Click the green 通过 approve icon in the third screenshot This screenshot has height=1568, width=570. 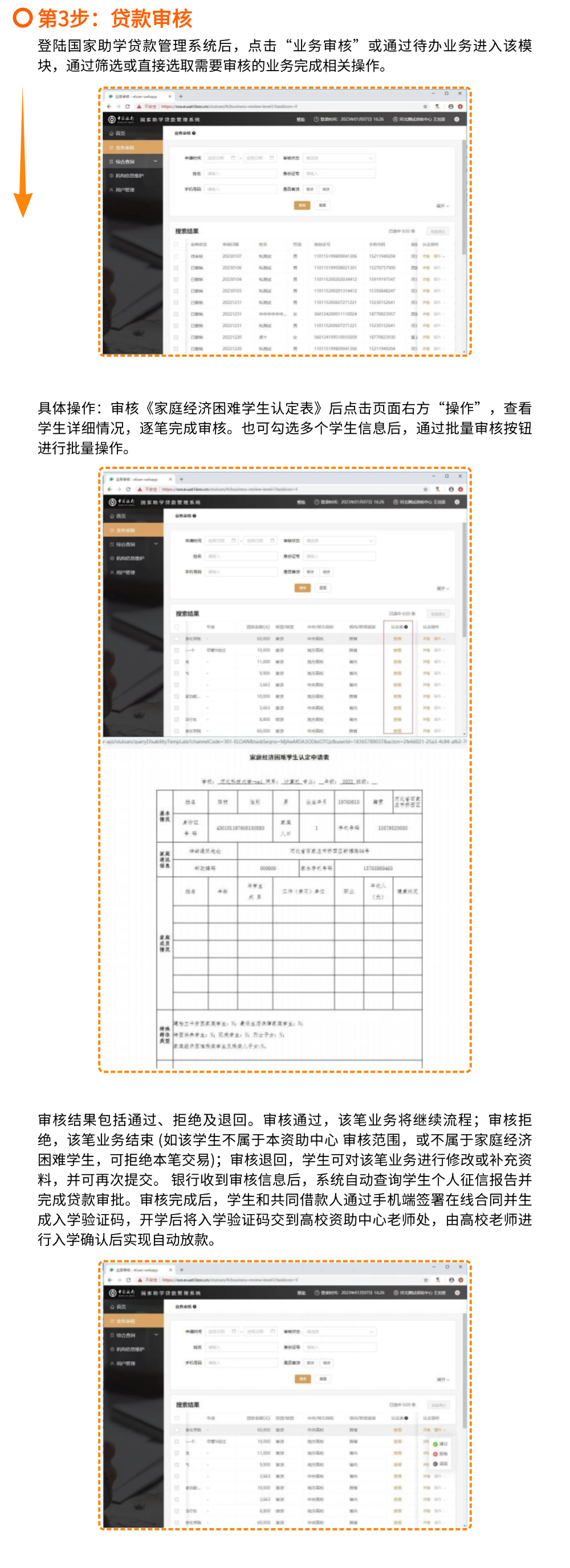pos(435,1444)
